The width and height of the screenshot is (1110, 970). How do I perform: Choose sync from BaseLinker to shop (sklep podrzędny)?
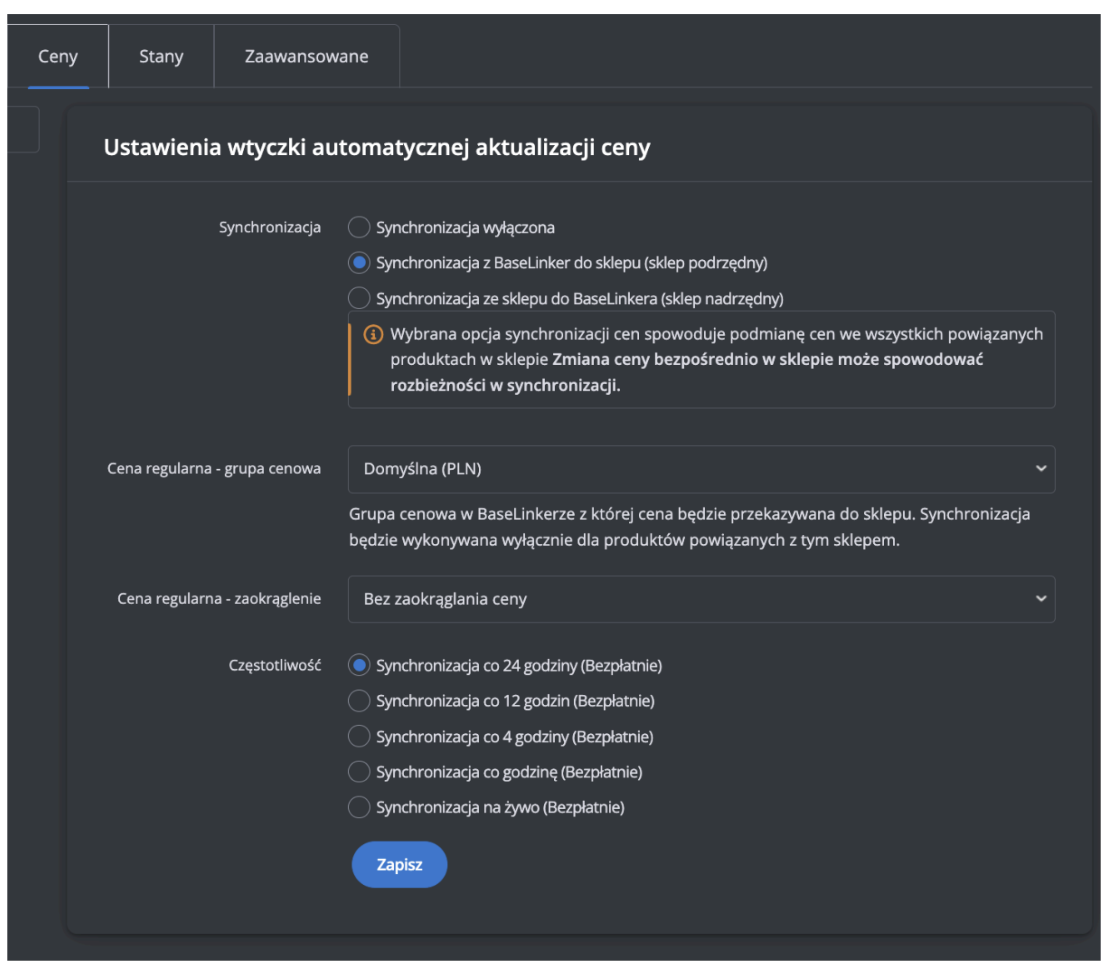(x=359, y=263)
